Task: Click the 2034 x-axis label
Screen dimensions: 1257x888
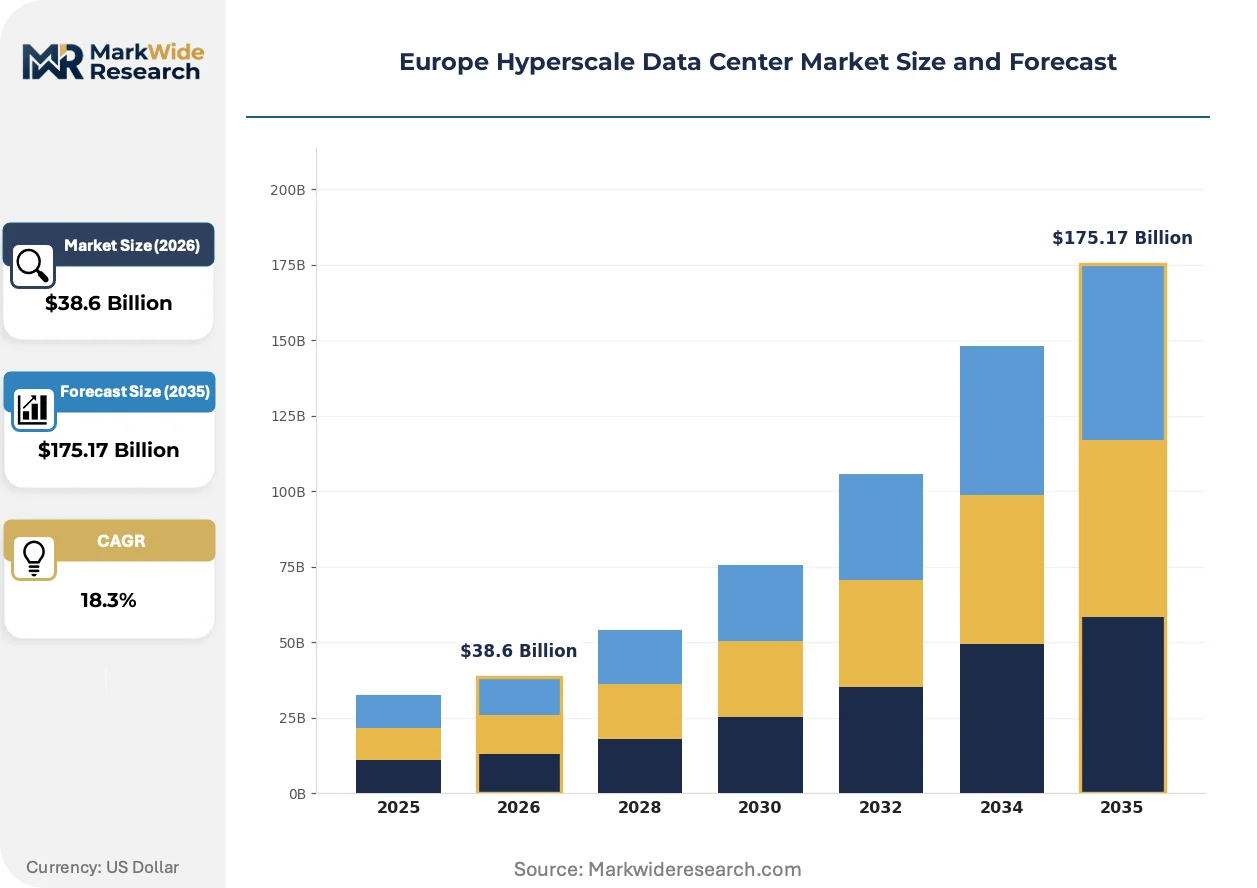Action: click(x=1002, y=807)
